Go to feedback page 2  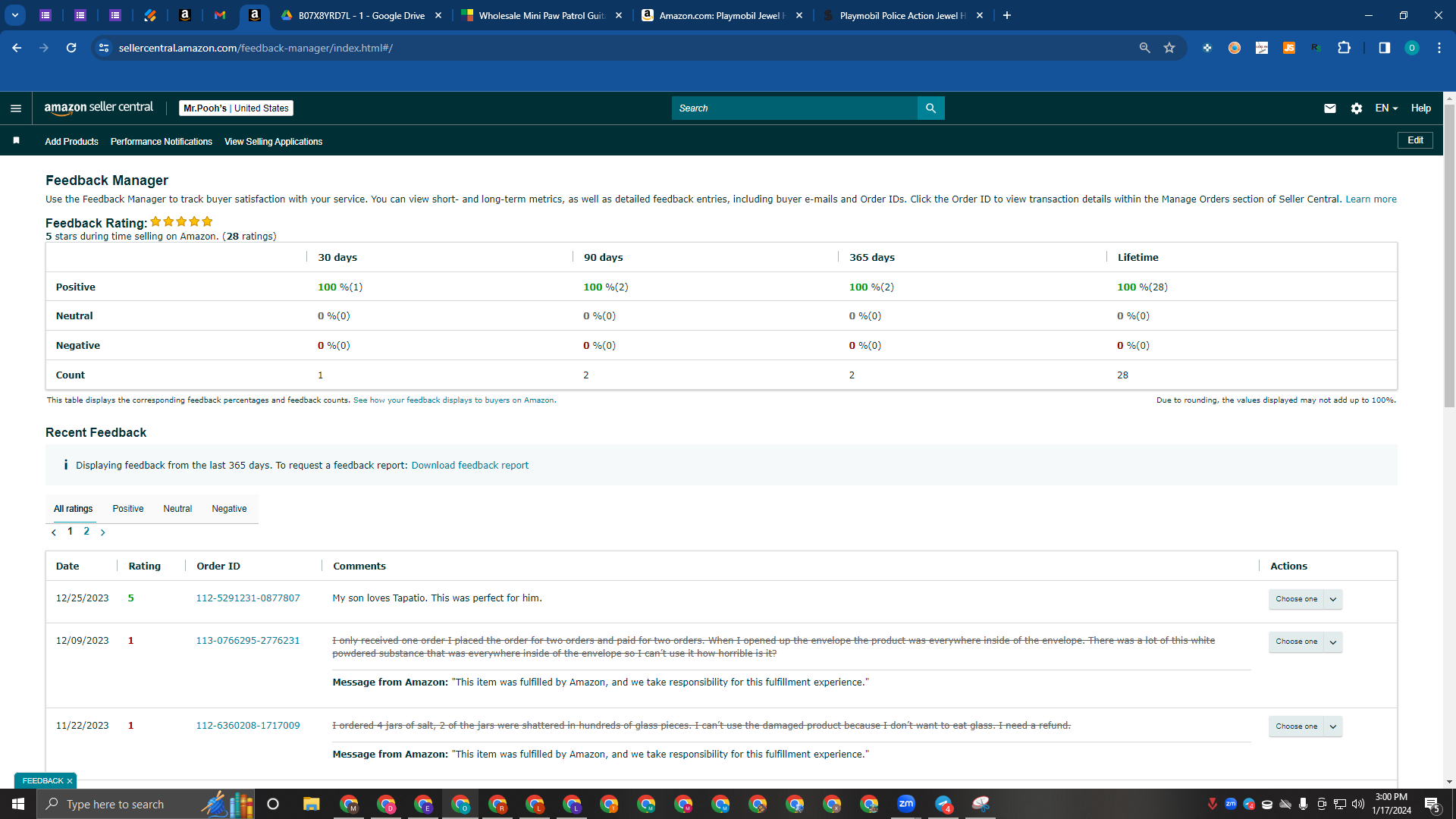click(86, 532)
